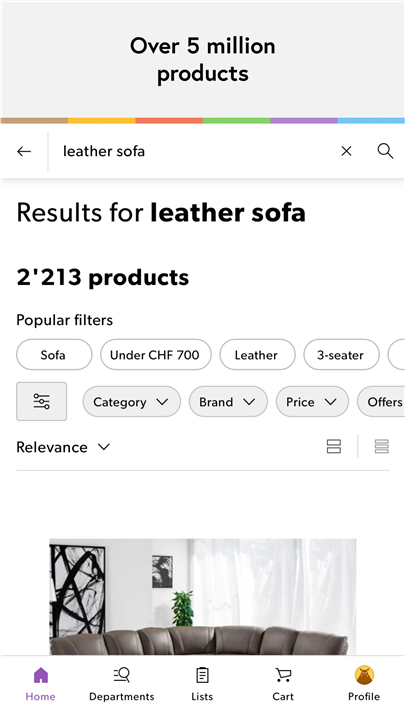Viewport: 405px width, 720px height.
Task: Switch to compact list view icon
Action: (x=382, y=446)
